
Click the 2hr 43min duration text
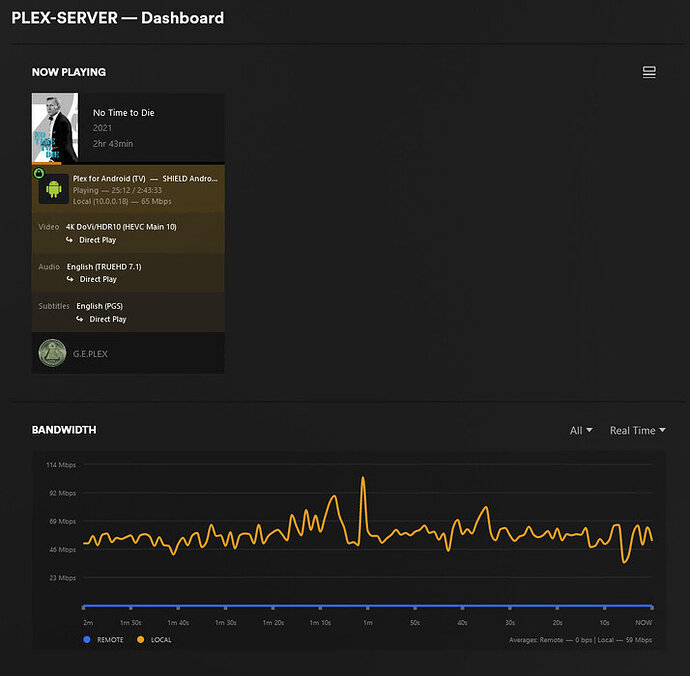click(x=113, y=143)
